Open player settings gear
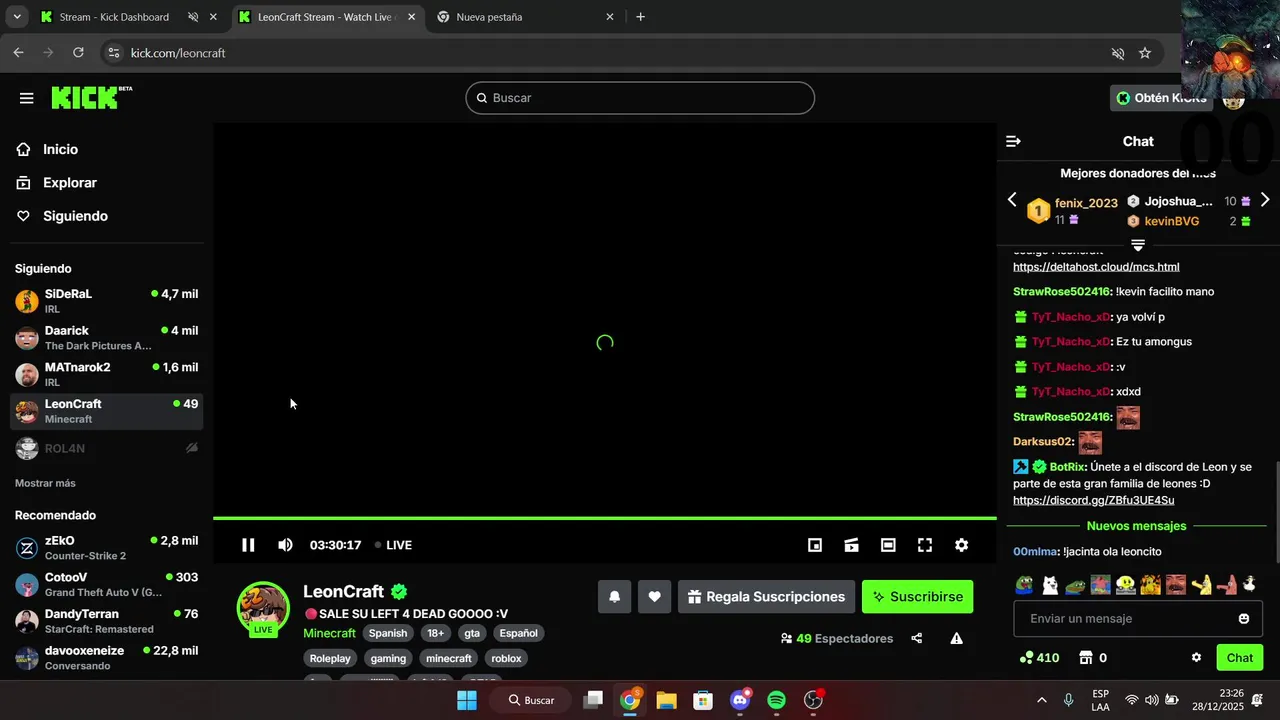 coord(961,545)
